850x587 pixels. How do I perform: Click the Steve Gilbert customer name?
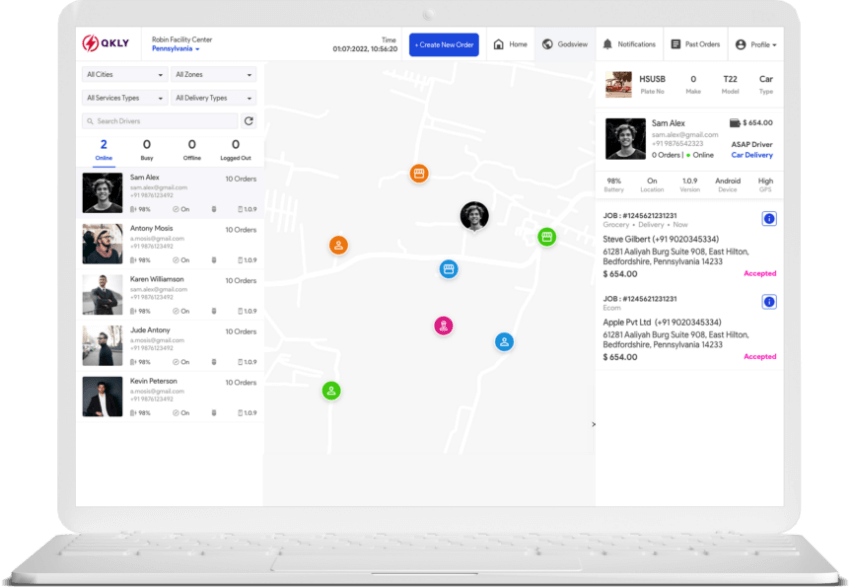pyautogui.click(x=626, y=239)
